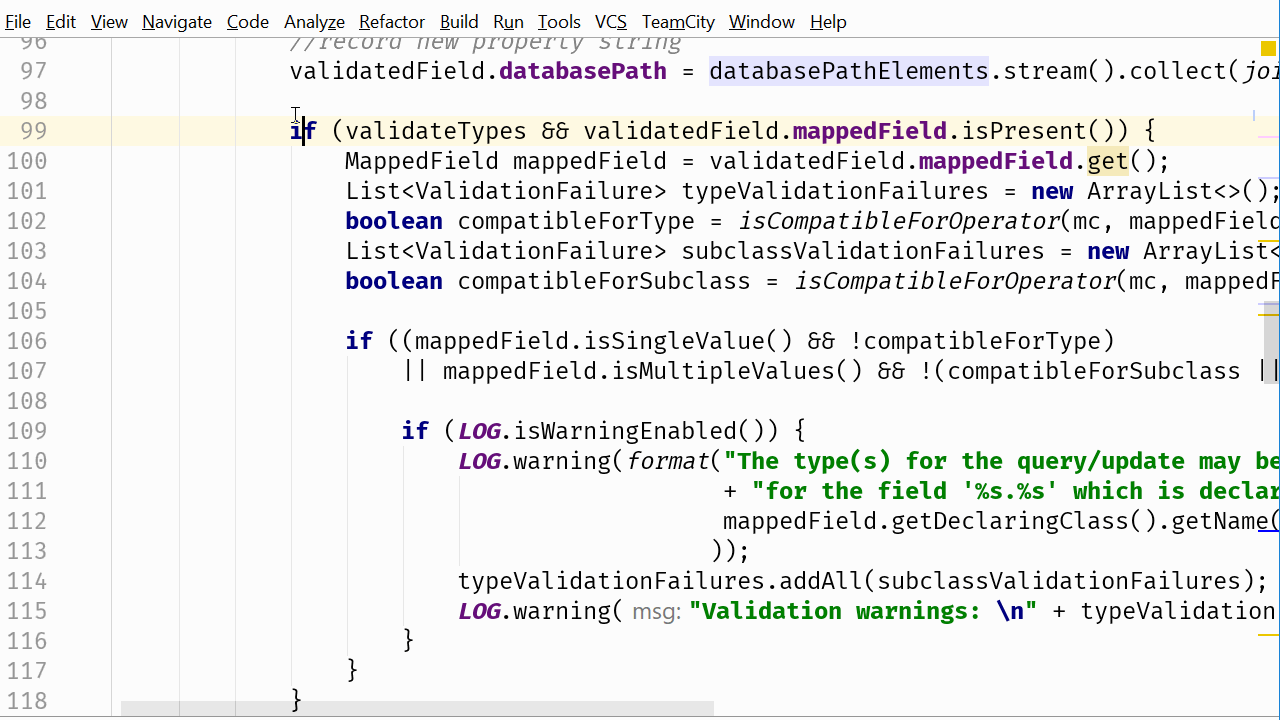Click line number 99 in the gutter
1280x720 pixels.
pyautogui.click(x=35, y=130)
